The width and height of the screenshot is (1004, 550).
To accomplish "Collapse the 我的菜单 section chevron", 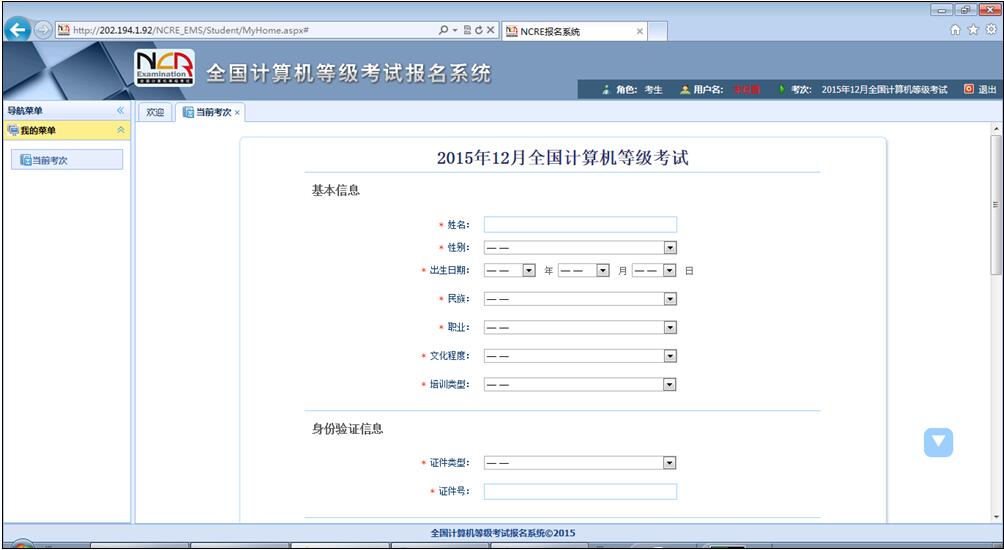I will click(120, 130).
